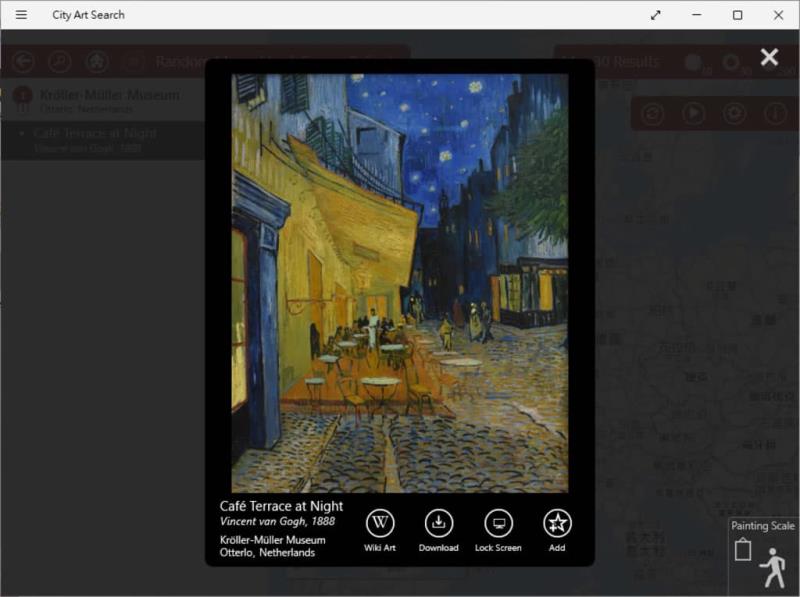This screenshot has width=800, height=597.
Task: Click the "Vincent van Gogh, 1888" caption text
Action: coord(278,521)
